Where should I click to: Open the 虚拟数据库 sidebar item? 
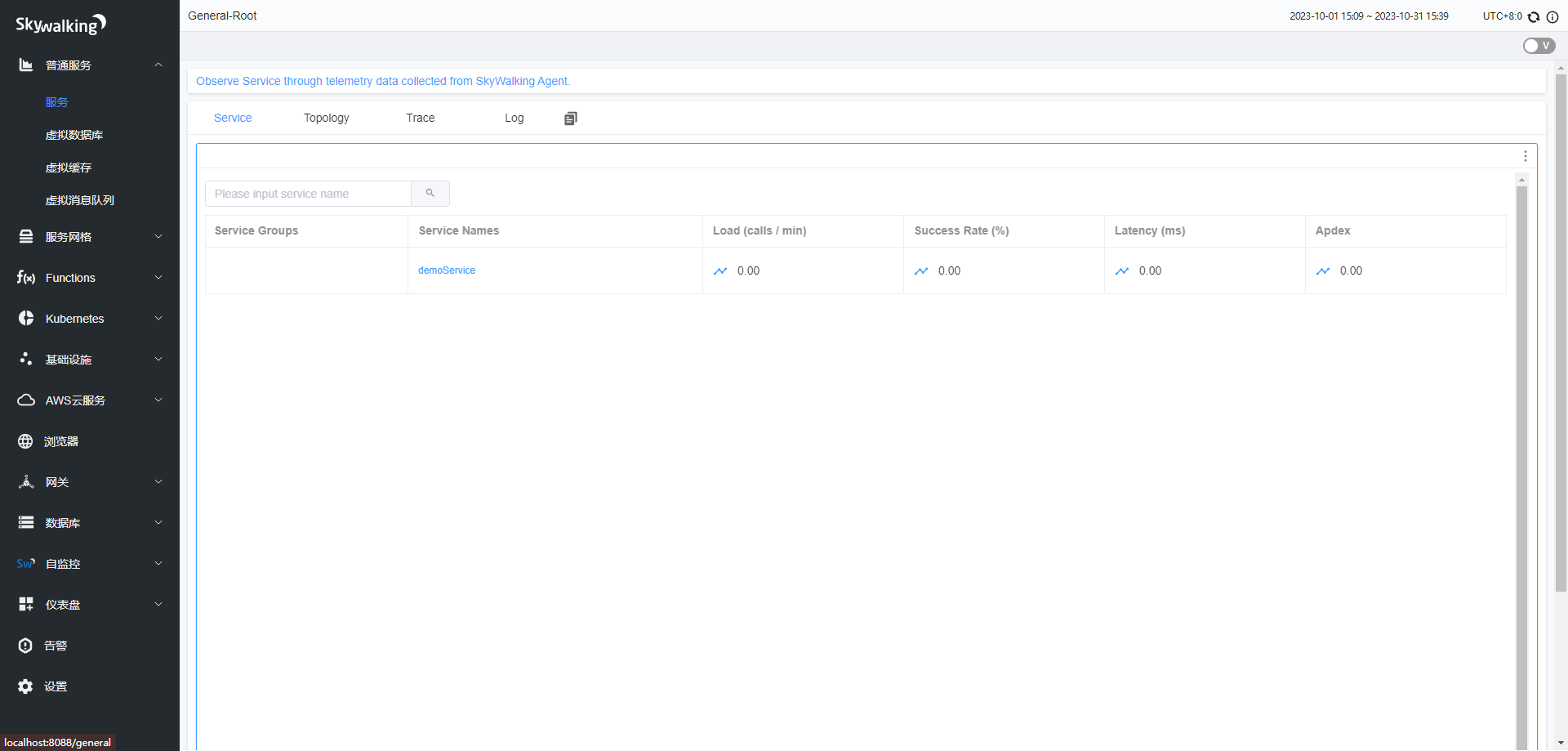(x=74, y=135)
